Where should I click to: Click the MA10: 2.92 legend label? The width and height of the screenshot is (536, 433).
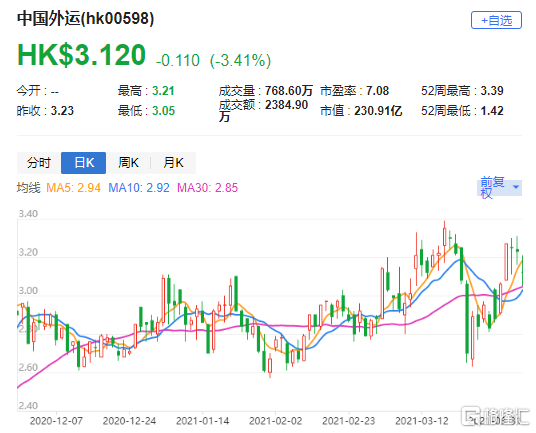tap(139, 188)
